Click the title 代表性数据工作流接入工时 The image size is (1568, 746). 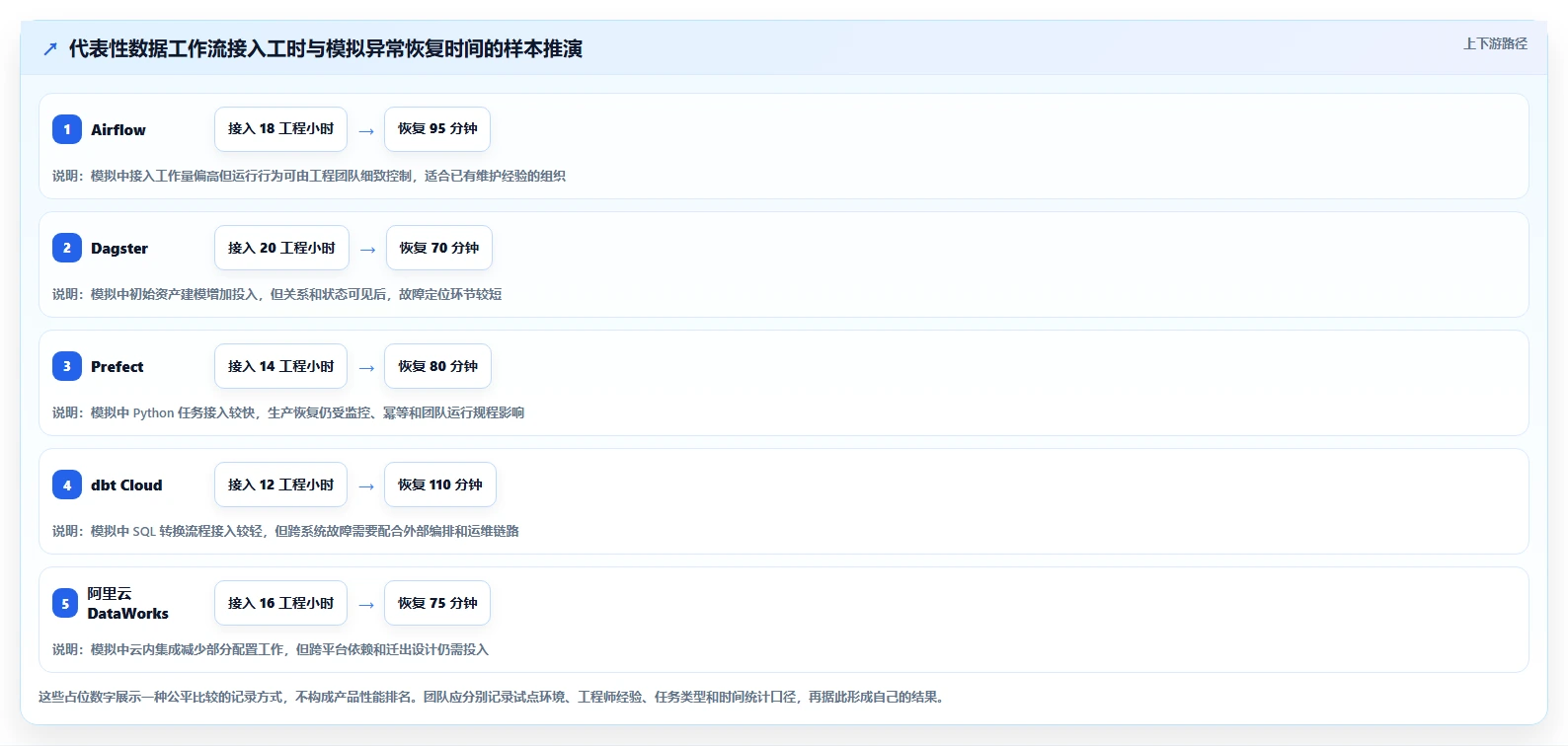click(326, 48)
